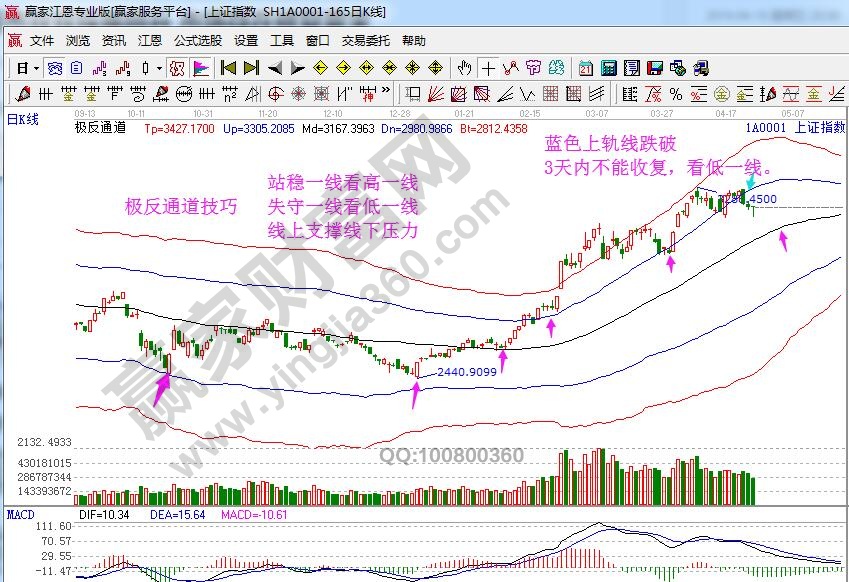Open the calendar icon in toolbar

pos(585,68)
